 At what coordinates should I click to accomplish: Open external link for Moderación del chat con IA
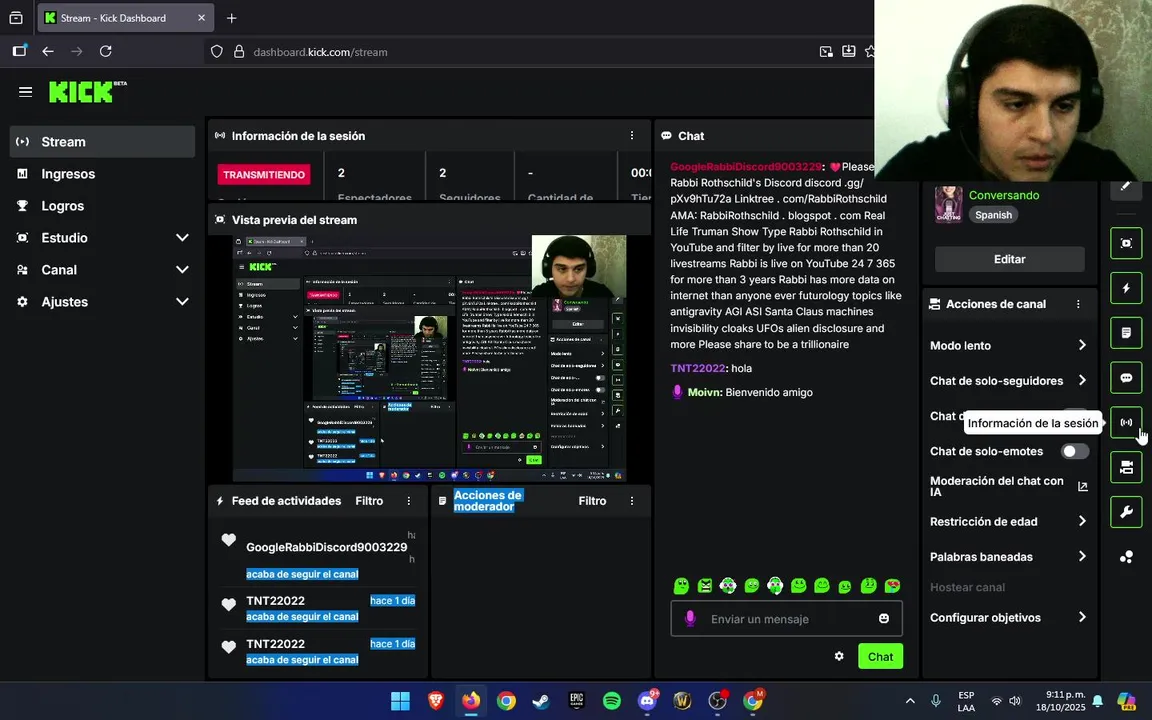point(1082,486)
